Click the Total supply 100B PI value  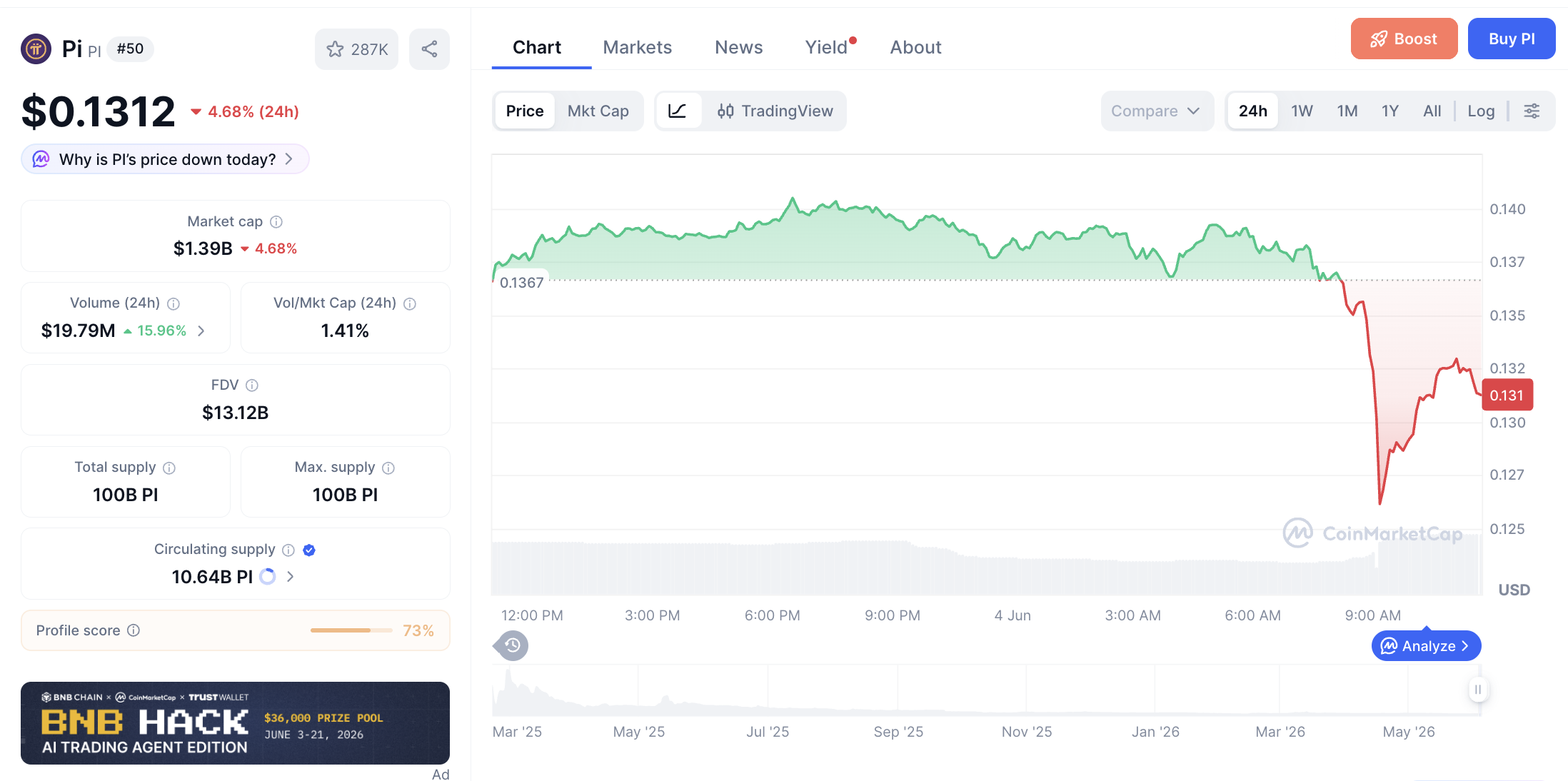(x=126, y=495)
